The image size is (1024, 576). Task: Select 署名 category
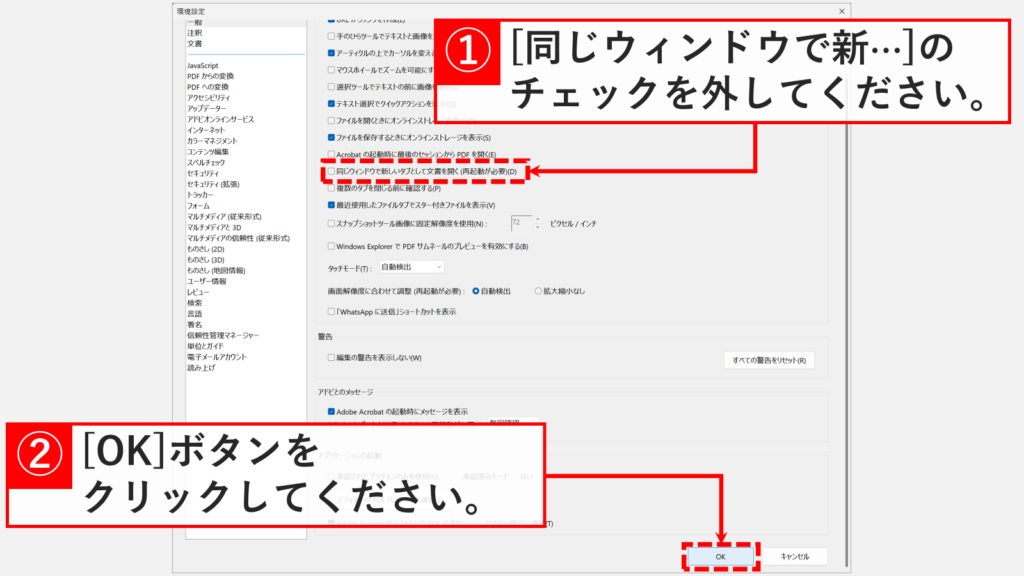coord(195,325)
